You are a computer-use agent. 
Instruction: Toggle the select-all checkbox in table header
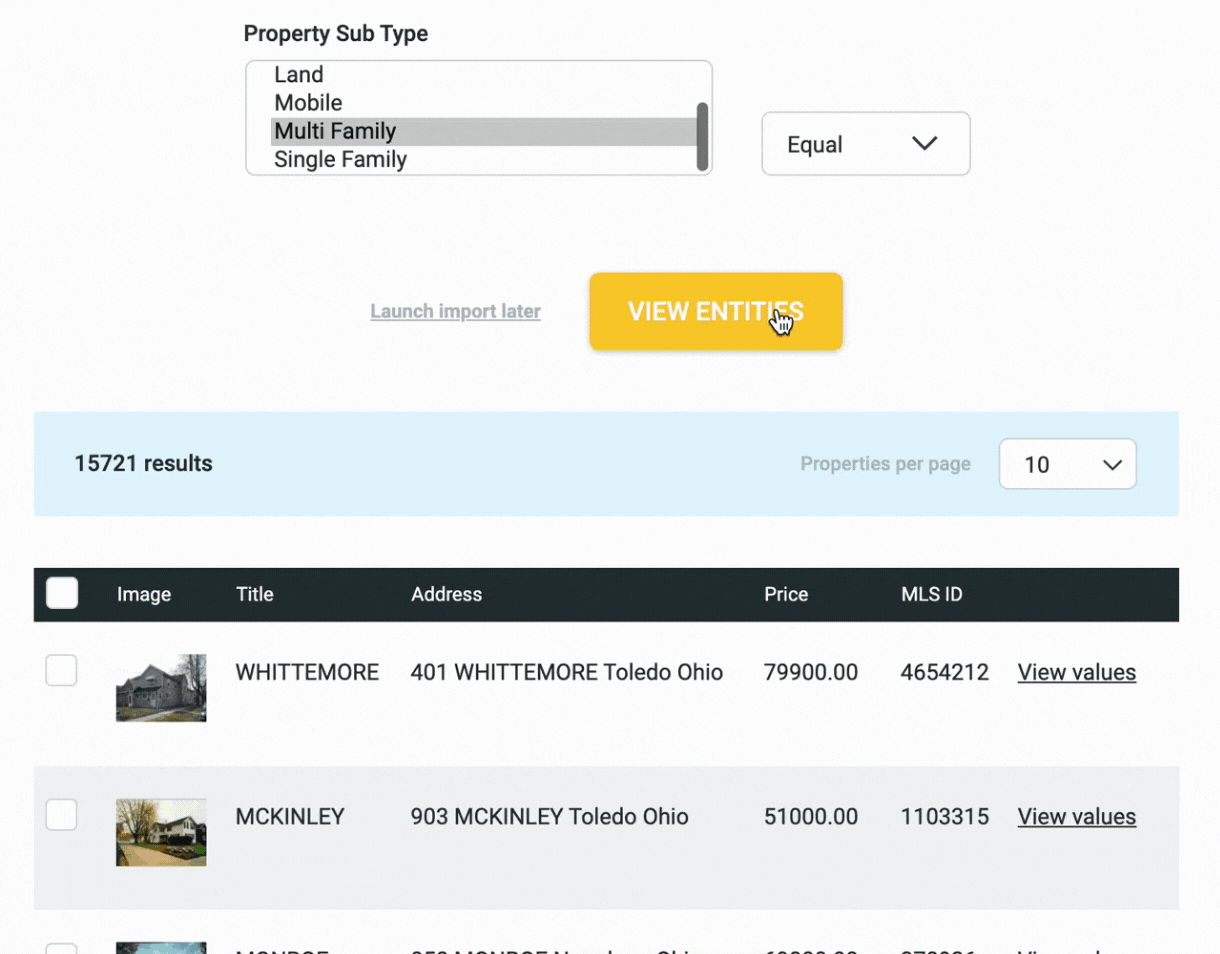[x=62, y=593]
